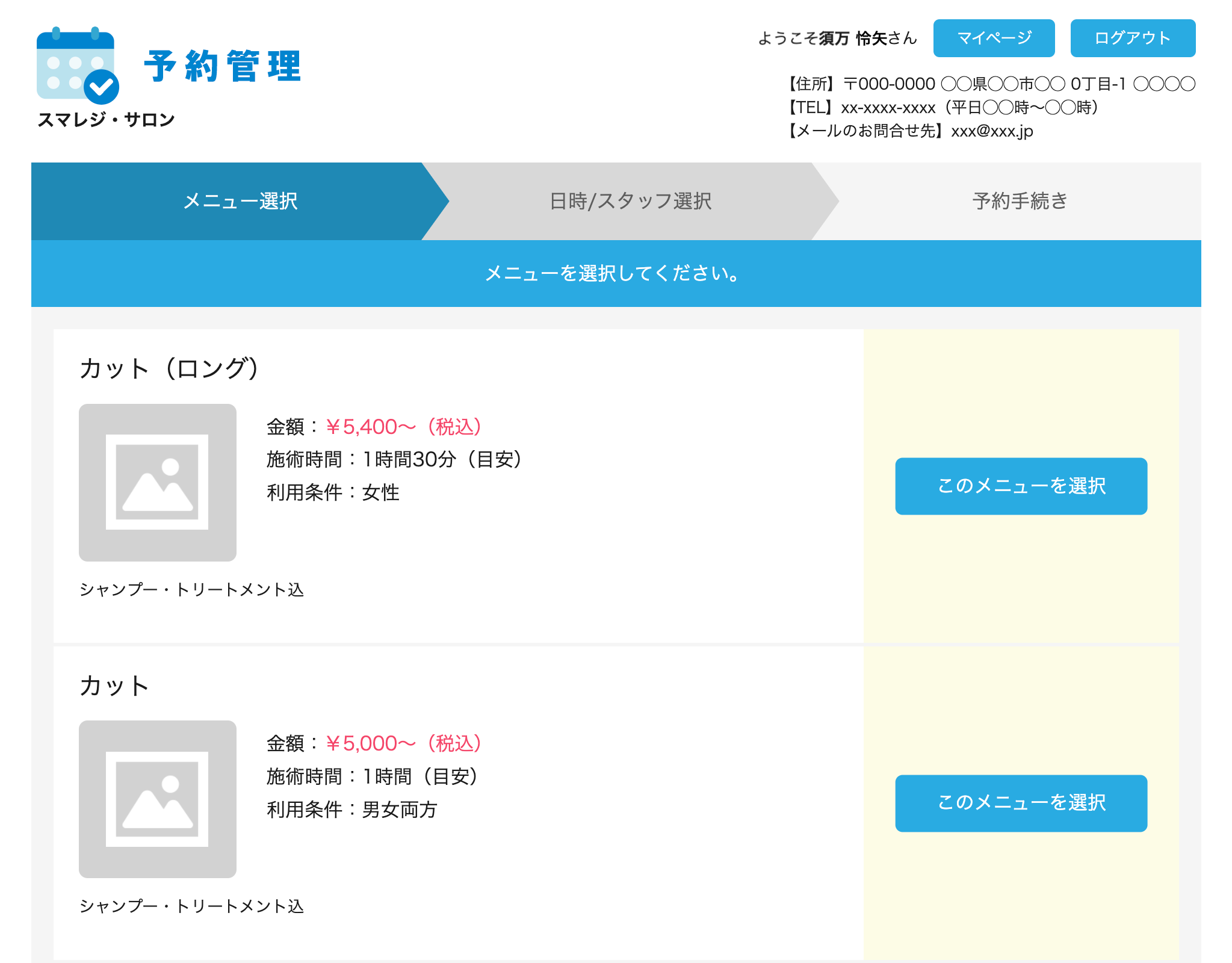Switch to the 日時/スタッフ選択 step
1232x963 pixels.
tap(630, 202)
